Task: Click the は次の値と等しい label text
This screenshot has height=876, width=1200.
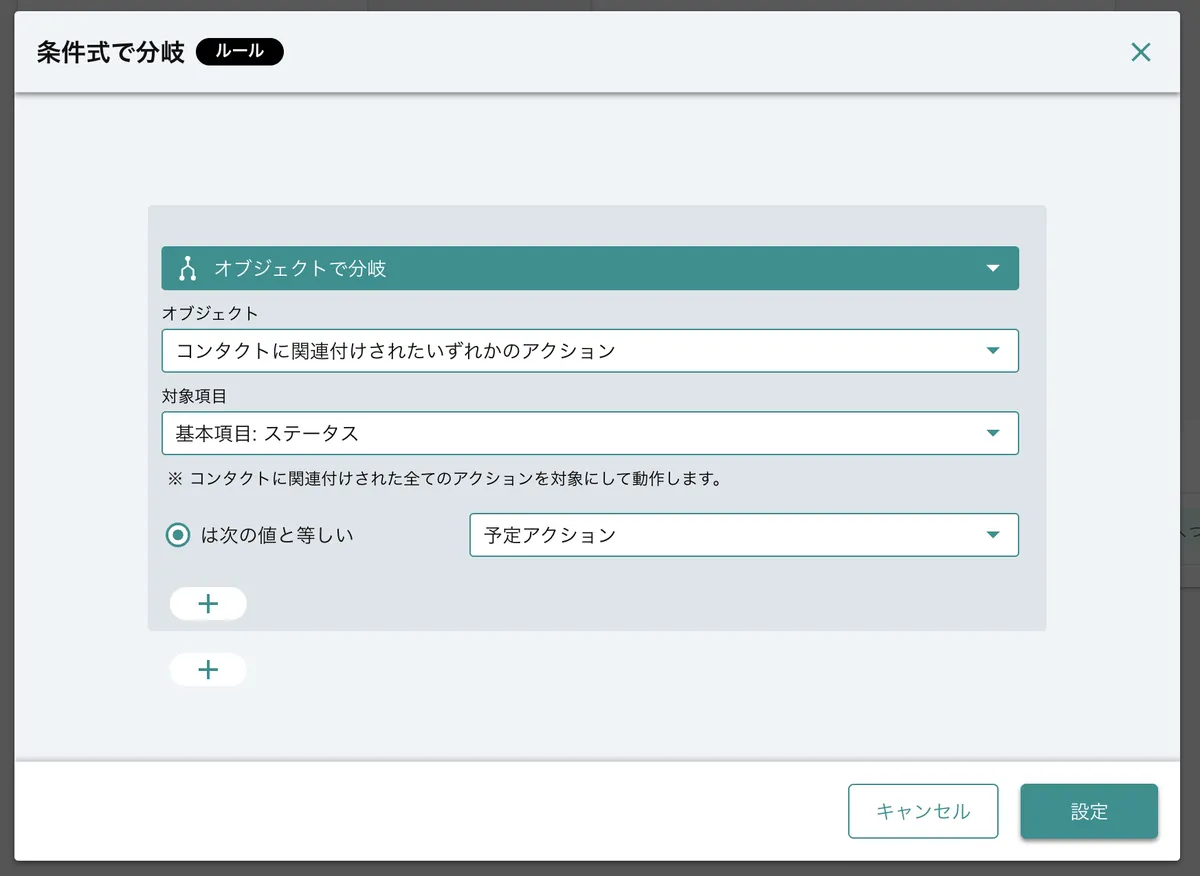Action: (x=277, y=535)
